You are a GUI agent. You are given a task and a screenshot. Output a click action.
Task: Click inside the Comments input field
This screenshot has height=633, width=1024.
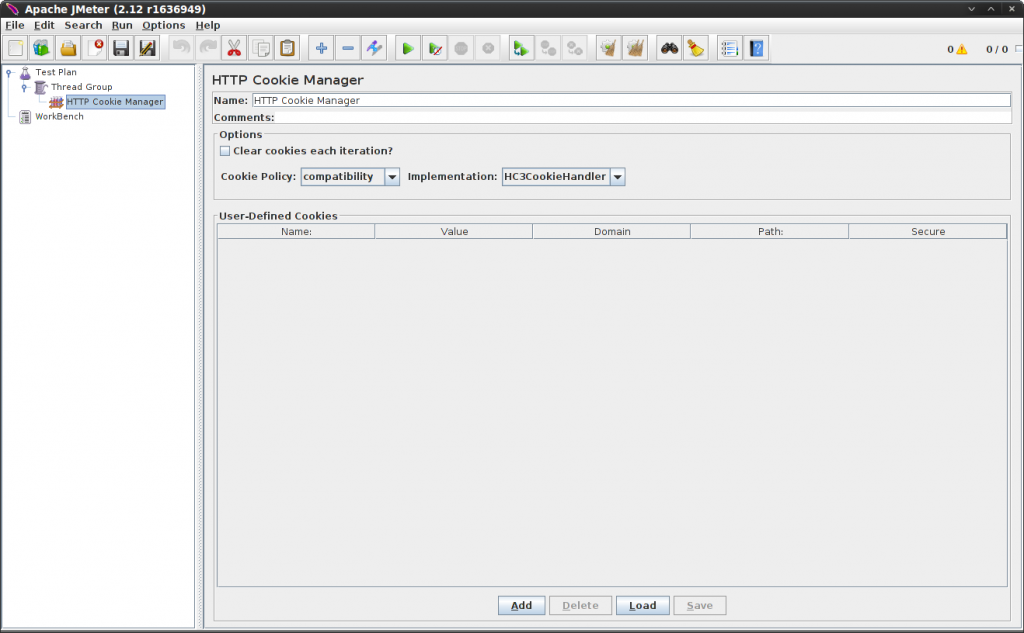click(600, 115)
